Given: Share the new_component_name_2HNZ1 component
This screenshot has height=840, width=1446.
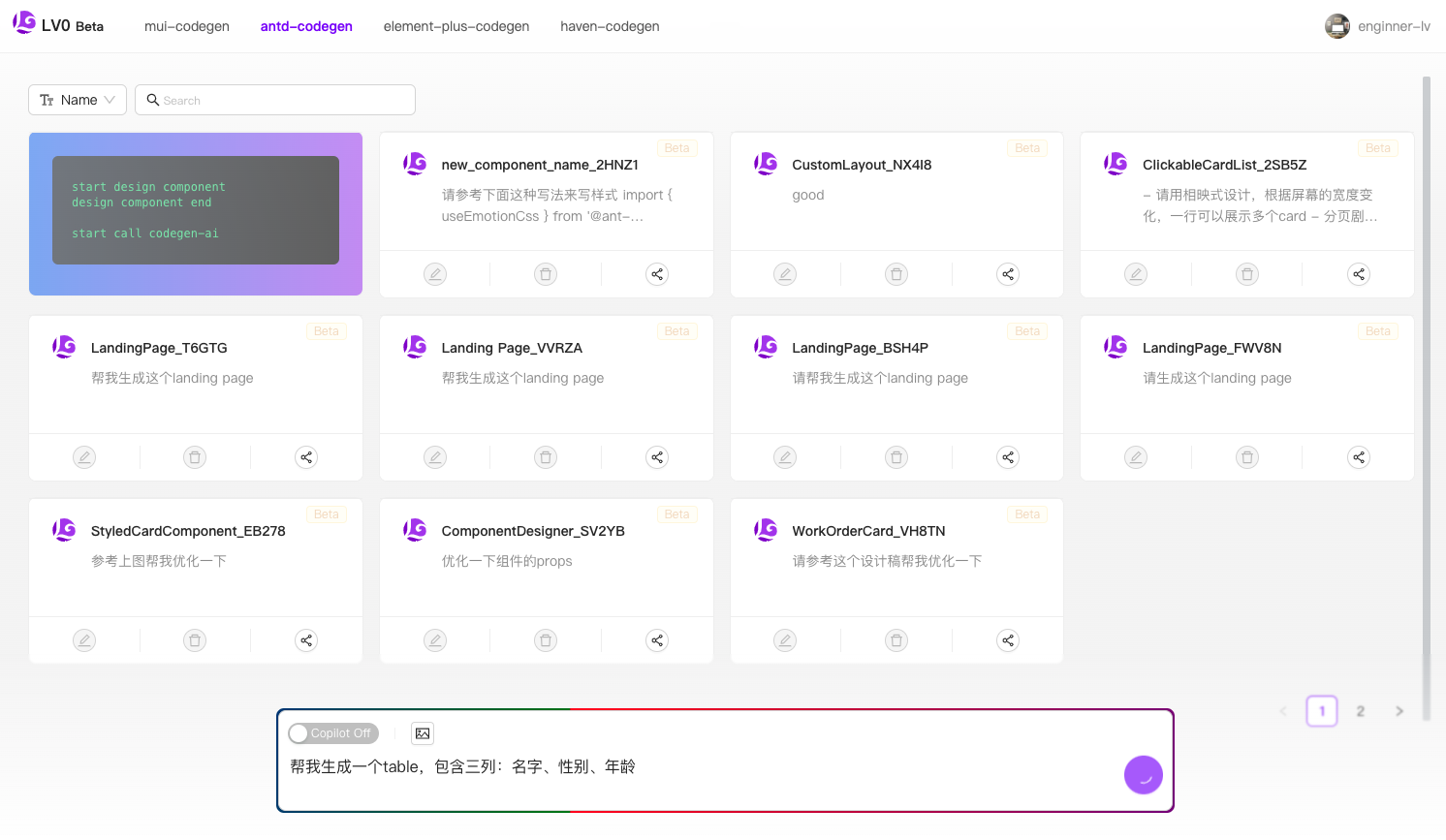Looking at the screenshot, I should [x=657, y=274].
